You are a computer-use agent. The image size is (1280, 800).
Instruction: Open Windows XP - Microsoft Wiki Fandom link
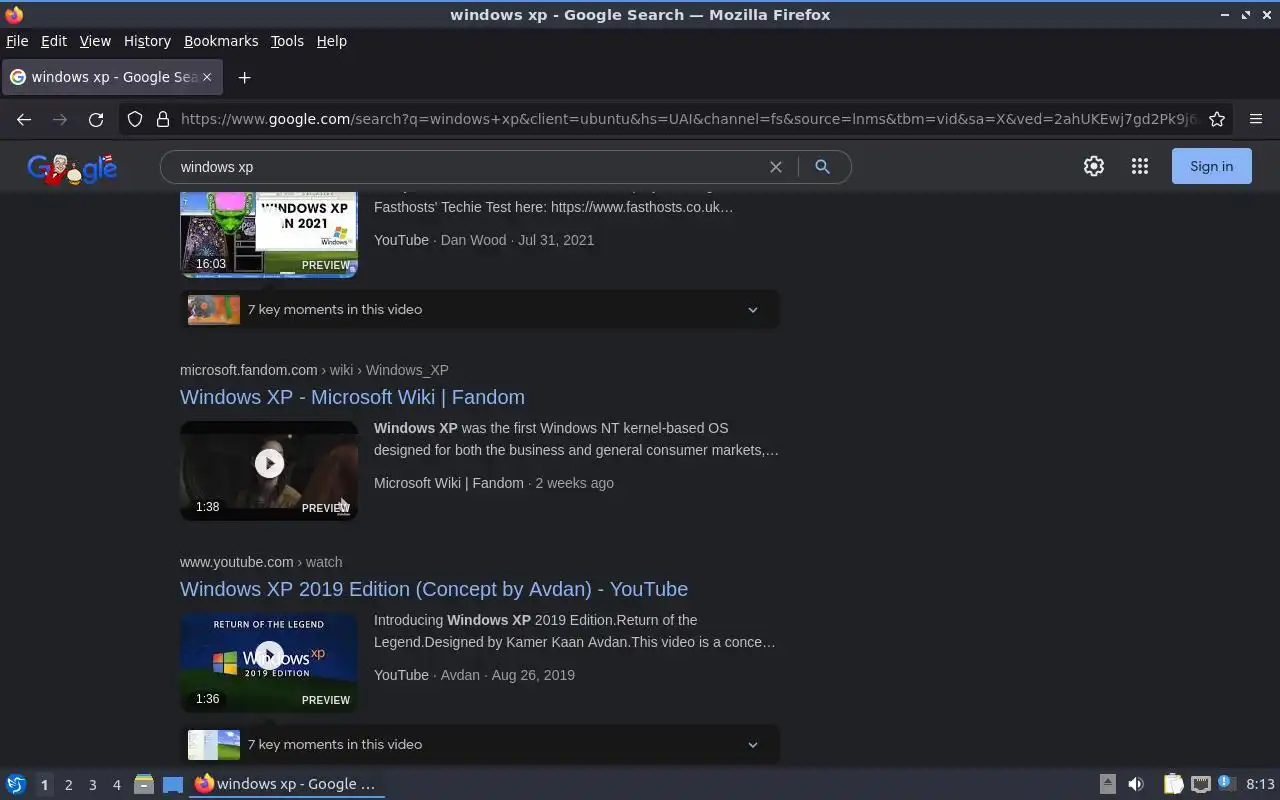pyautogui.click(x=352, y=397)
